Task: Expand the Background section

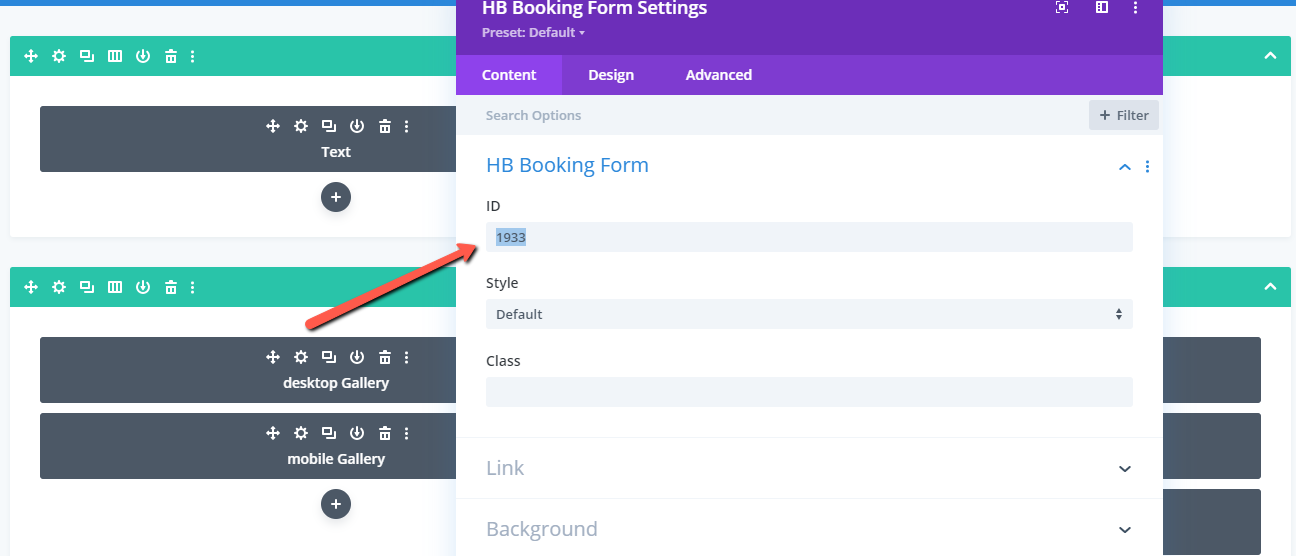Action: 809,529
